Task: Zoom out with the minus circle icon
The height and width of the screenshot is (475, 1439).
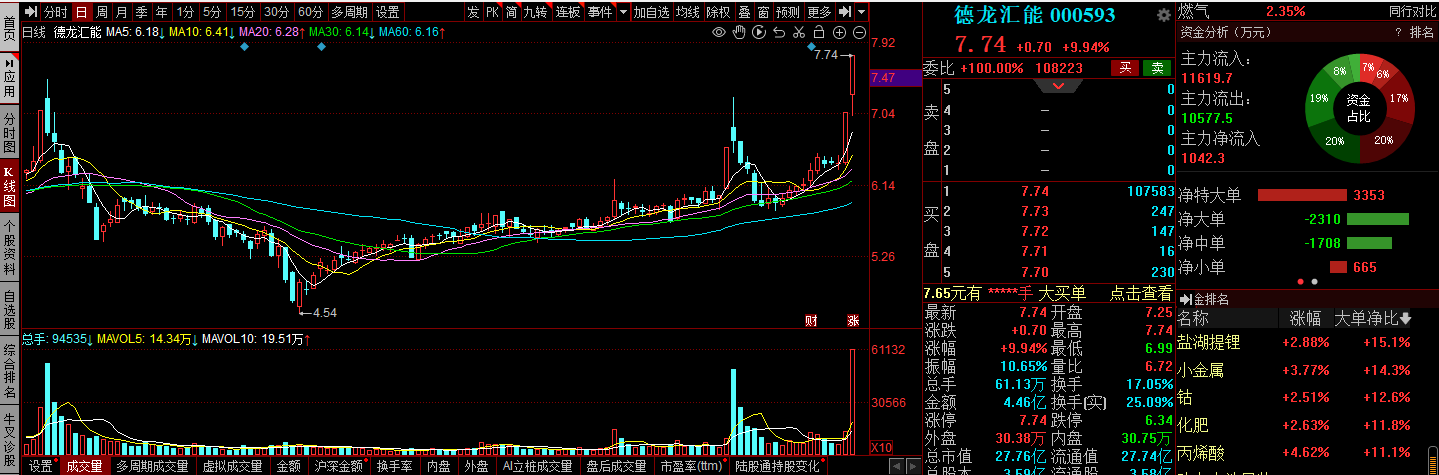Action: (858, 33)
